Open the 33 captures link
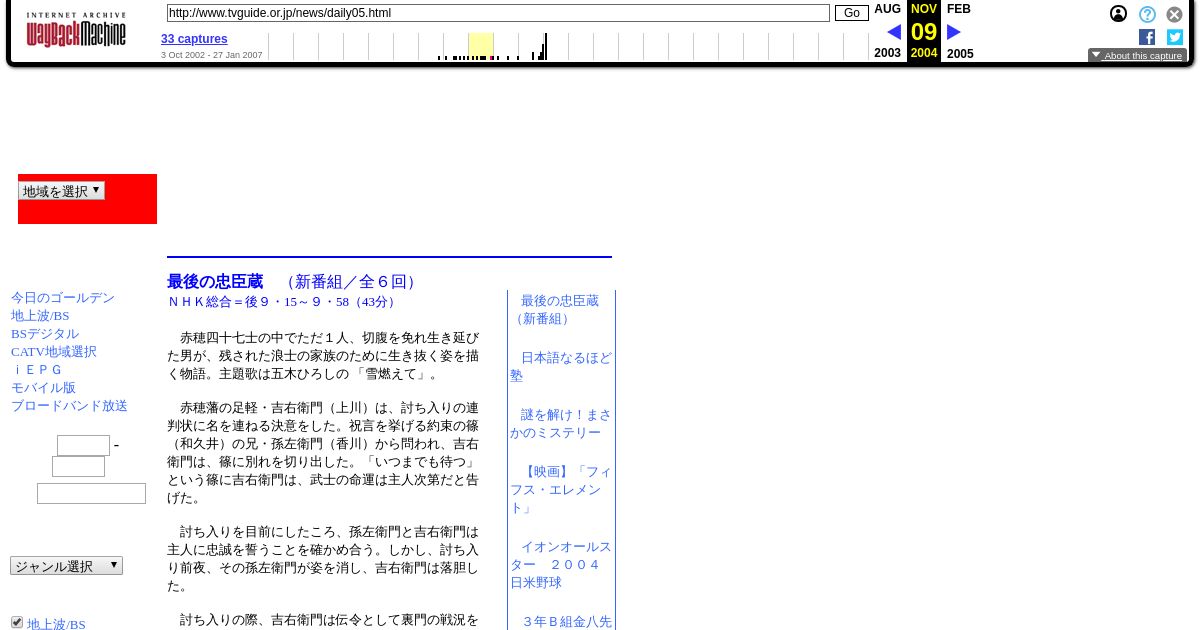Image resolution: width=1200 pixels, height=630 pixels. tap(194, 39)
